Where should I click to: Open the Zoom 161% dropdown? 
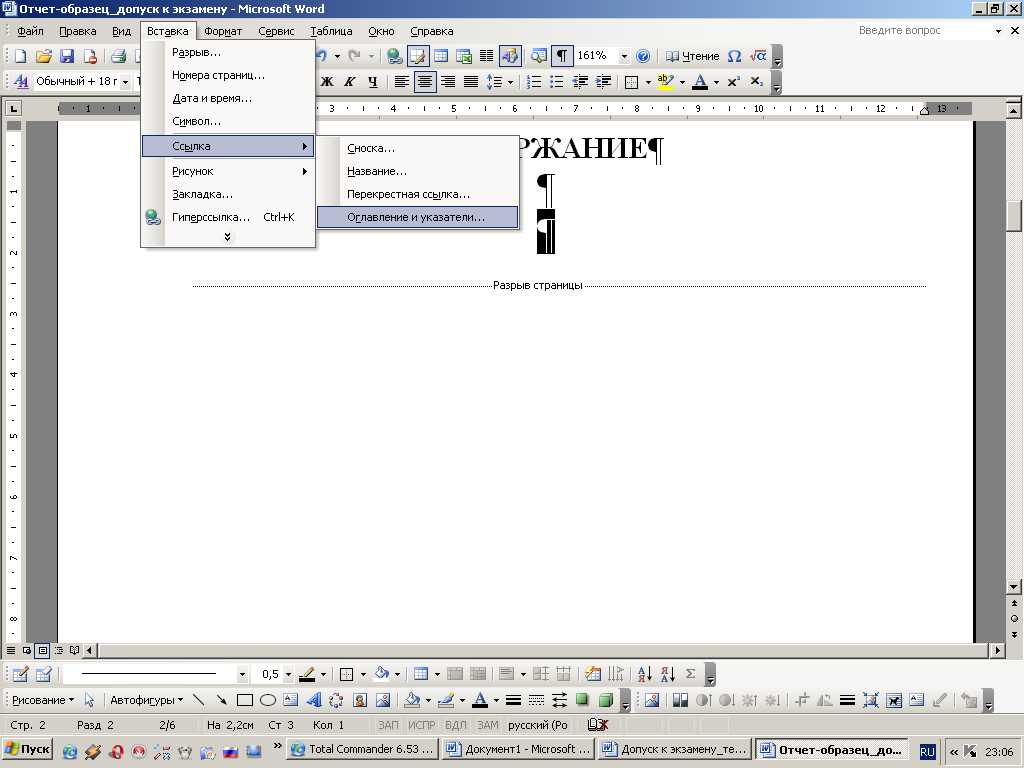(x=624, y=56)
